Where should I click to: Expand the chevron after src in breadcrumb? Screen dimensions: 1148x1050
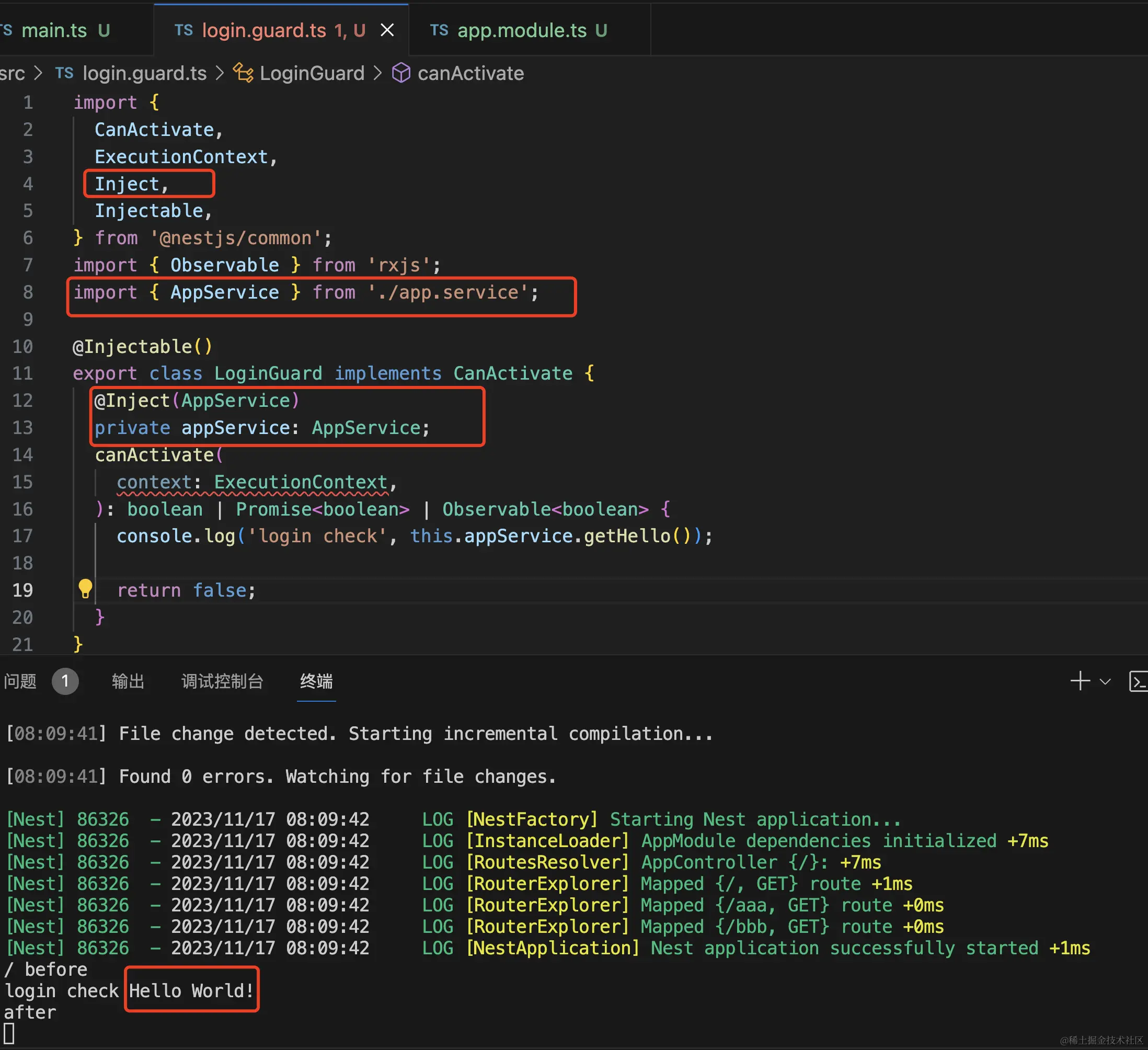coord(39,74)
